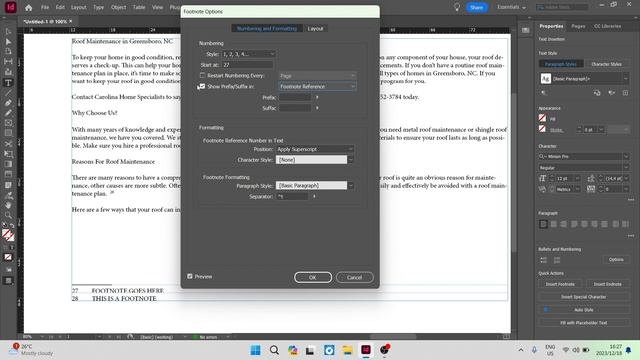The height and width of the screenshot is (360, 640).
Task: Select the Pencil tool
Action: (8, 113)
